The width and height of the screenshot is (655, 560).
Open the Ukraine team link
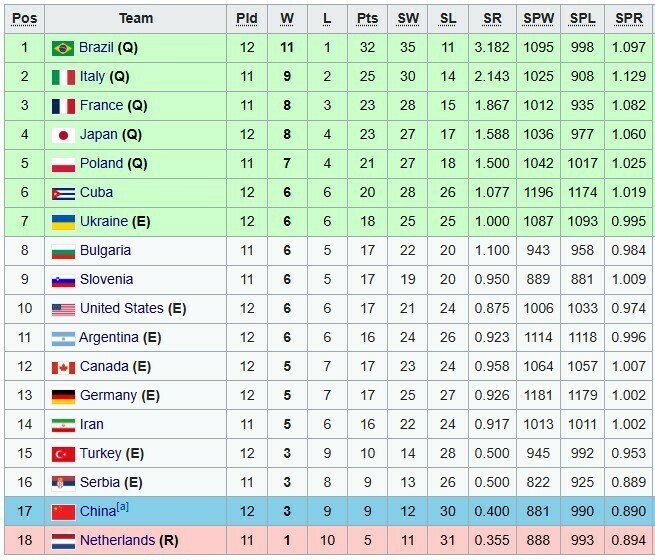pyautogui.click(x=104, y=221)
